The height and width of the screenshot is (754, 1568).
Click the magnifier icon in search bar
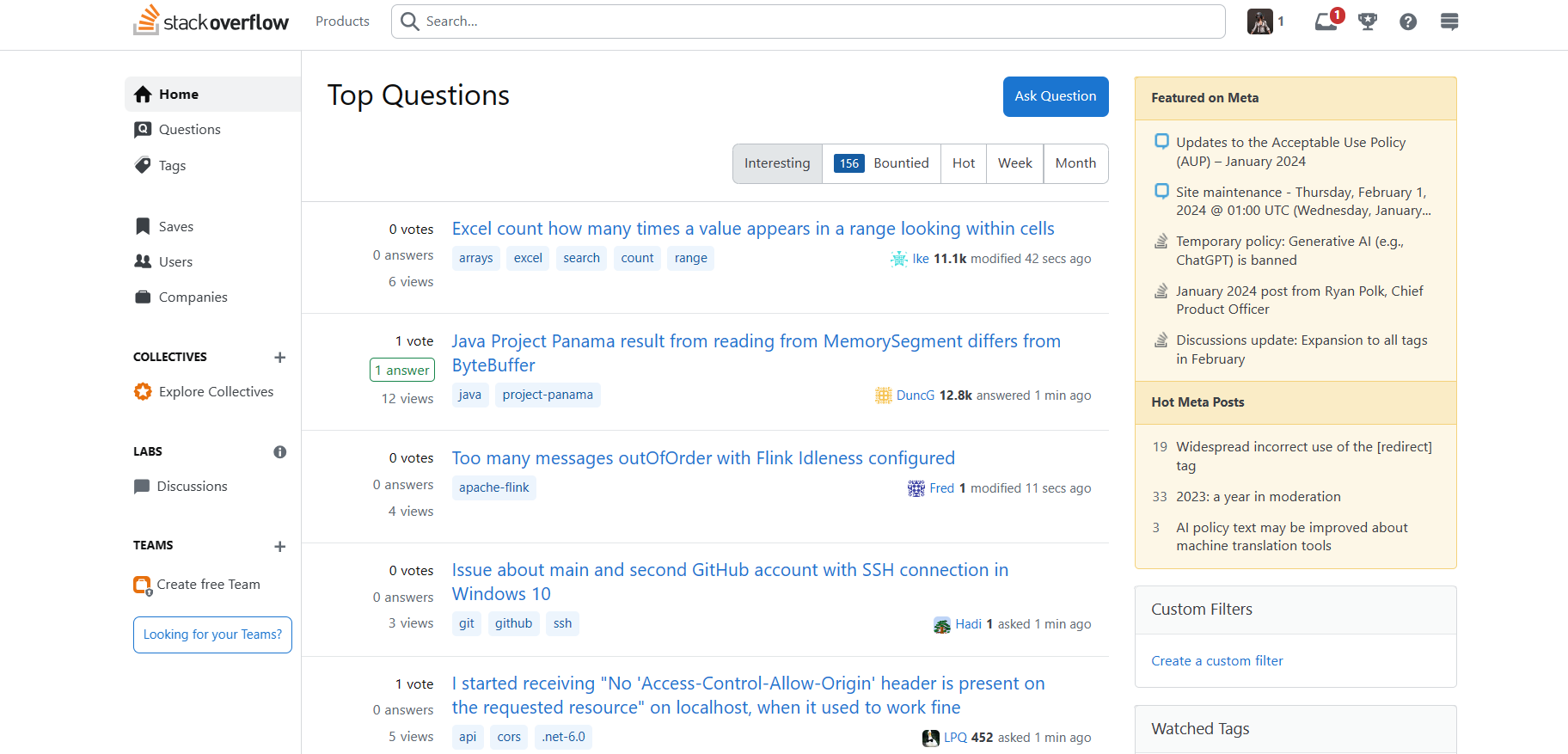[410, 21]
